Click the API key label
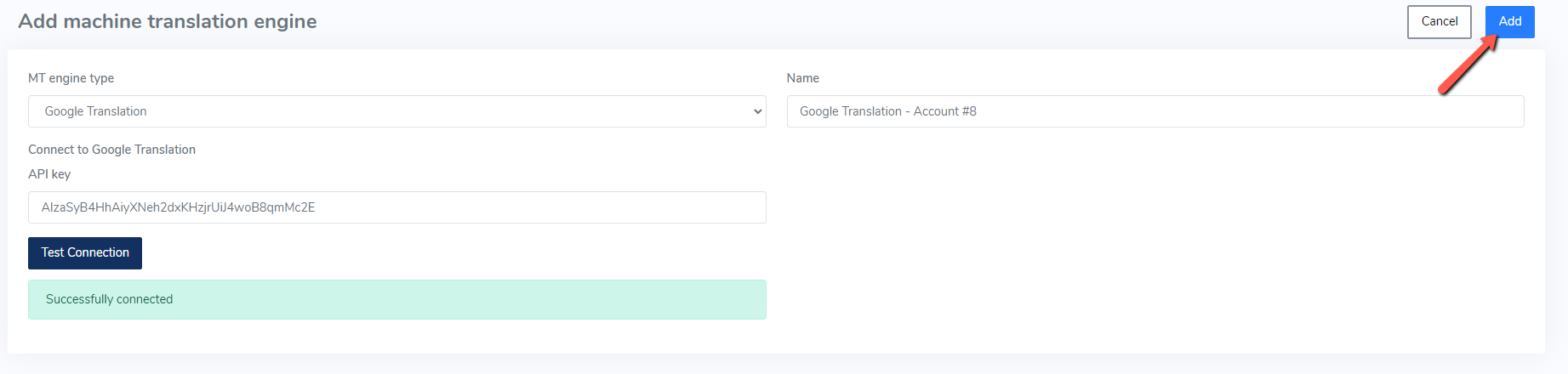Viewport: 1568px width, 374px height. [49, 174]
